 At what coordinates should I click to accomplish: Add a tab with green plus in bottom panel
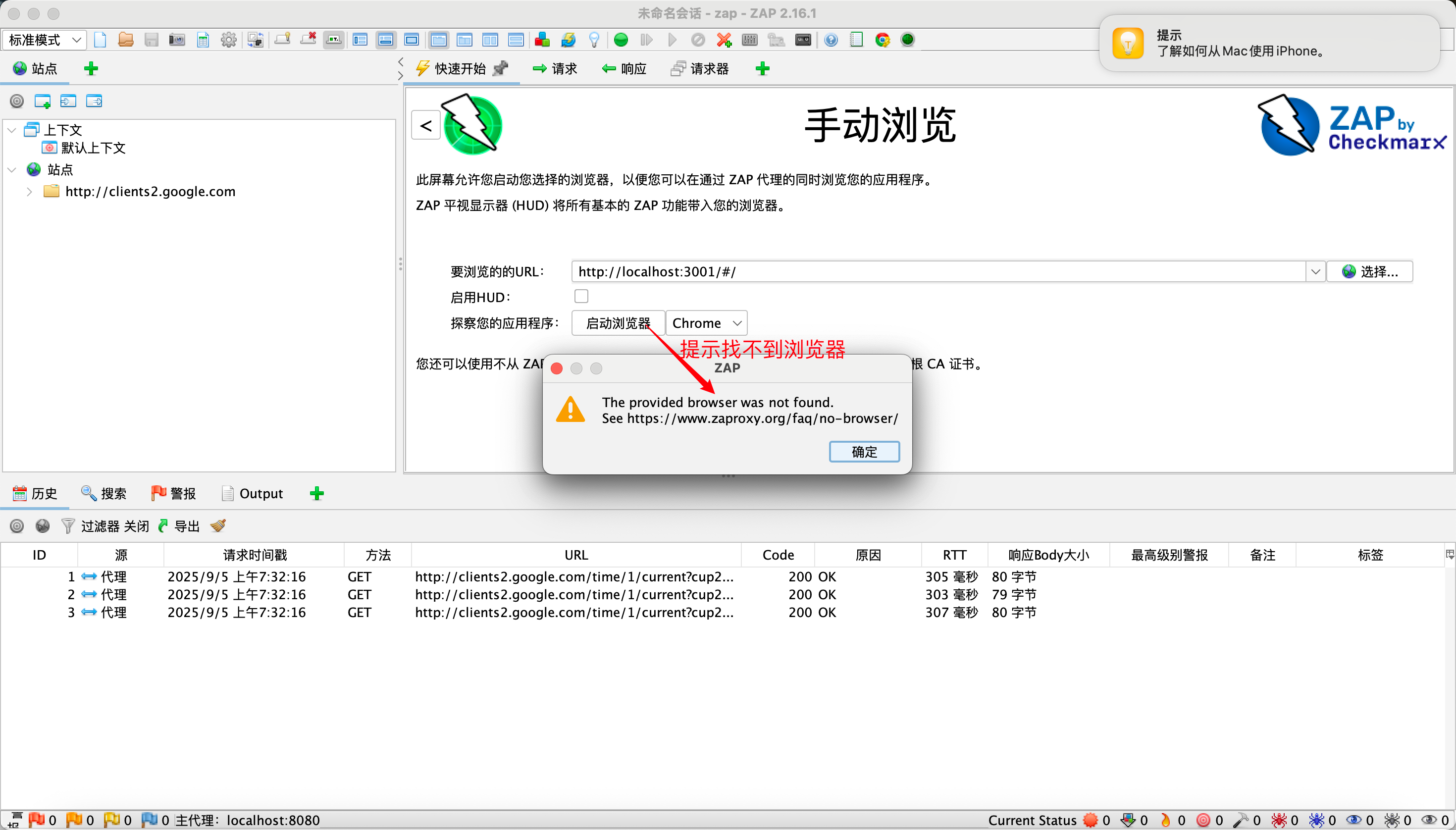[317, 494]
